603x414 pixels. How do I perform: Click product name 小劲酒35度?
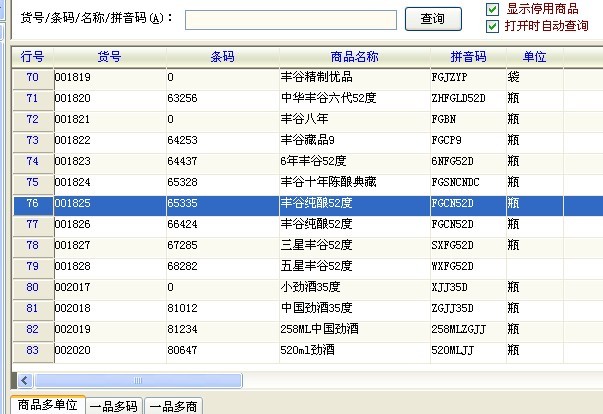pyautogui.click(x=310, y=287)
